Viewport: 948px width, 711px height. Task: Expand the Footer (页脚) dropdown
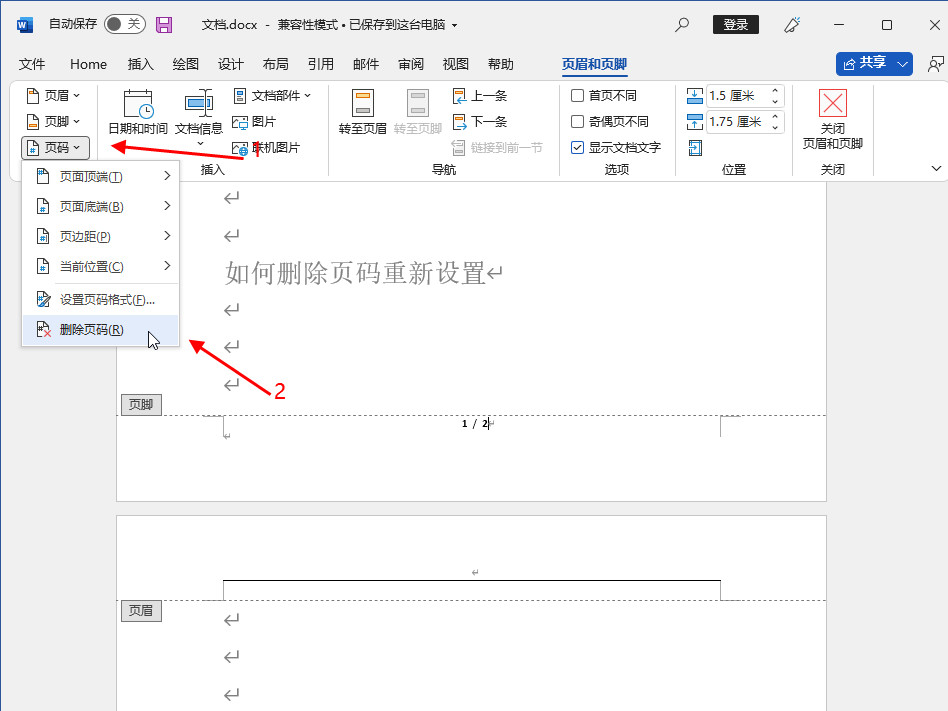54,122
